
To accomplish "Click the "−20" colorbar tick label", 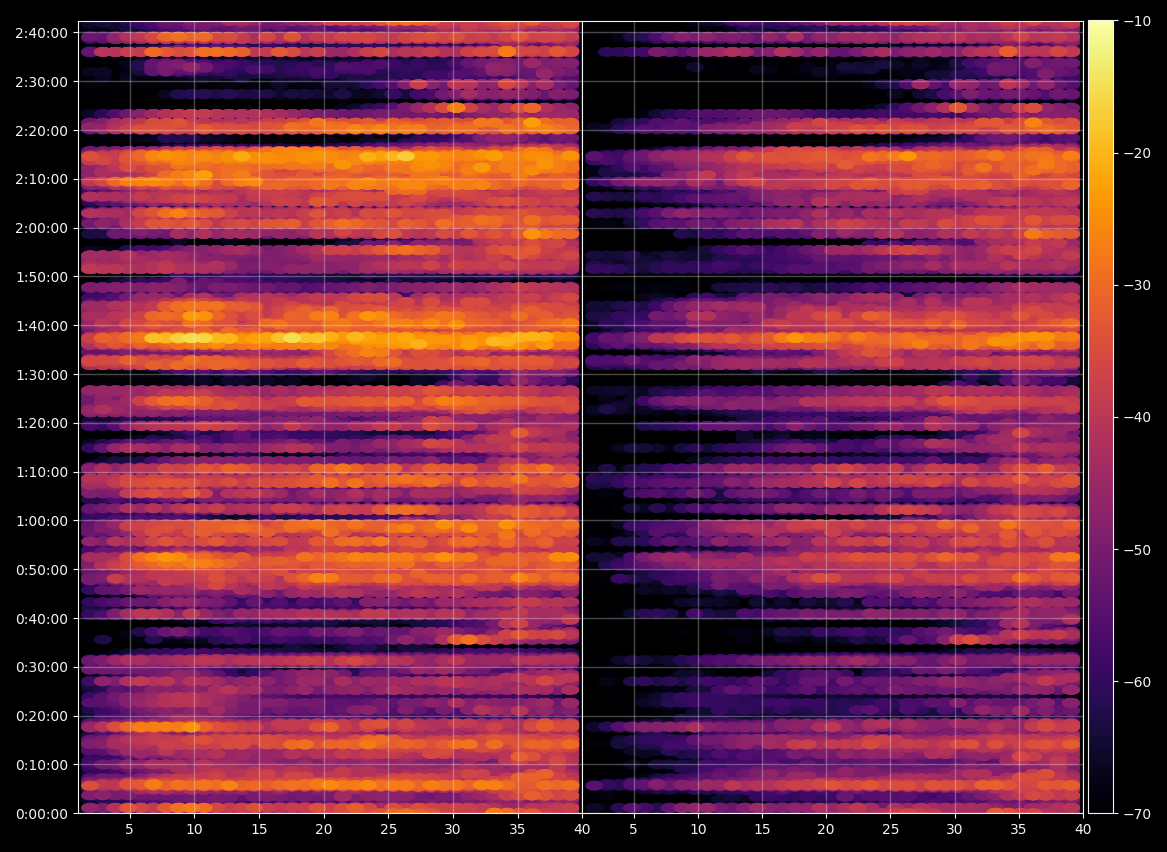I will pyautogui.click(x=1136, y=153).
